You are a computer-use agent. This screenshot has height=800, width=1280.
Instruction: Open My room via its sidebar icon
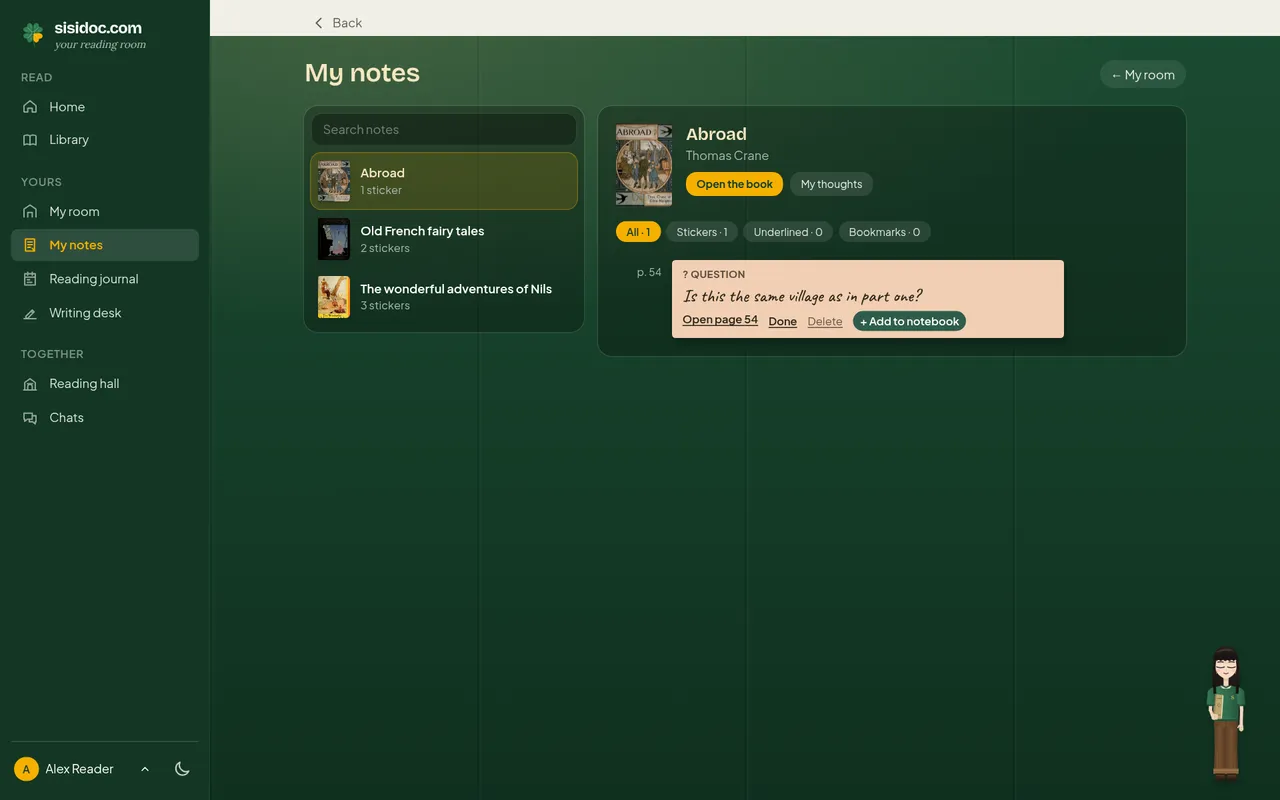[x=30, y=212]
